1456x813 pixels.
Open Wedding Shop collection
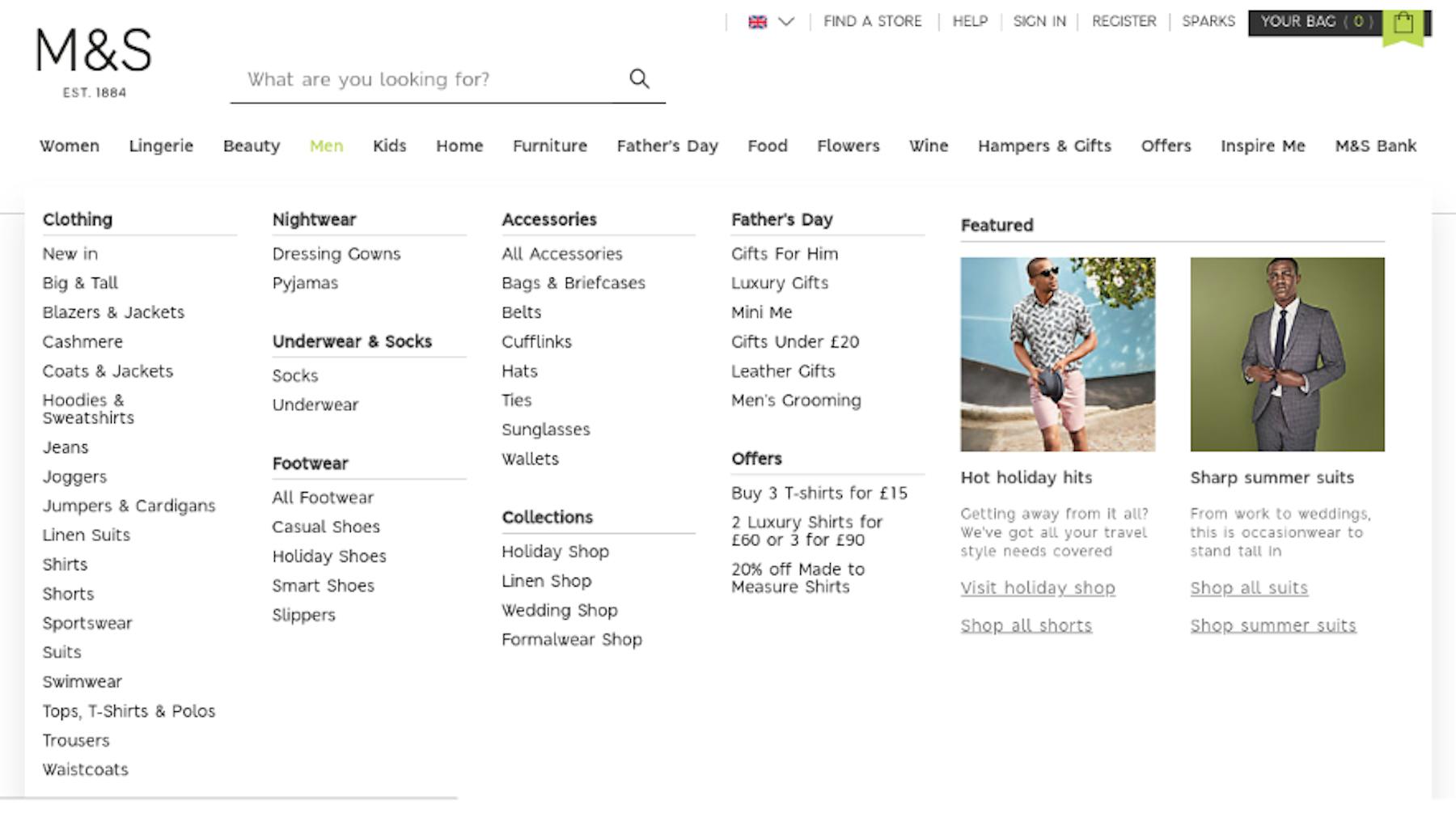559,611
